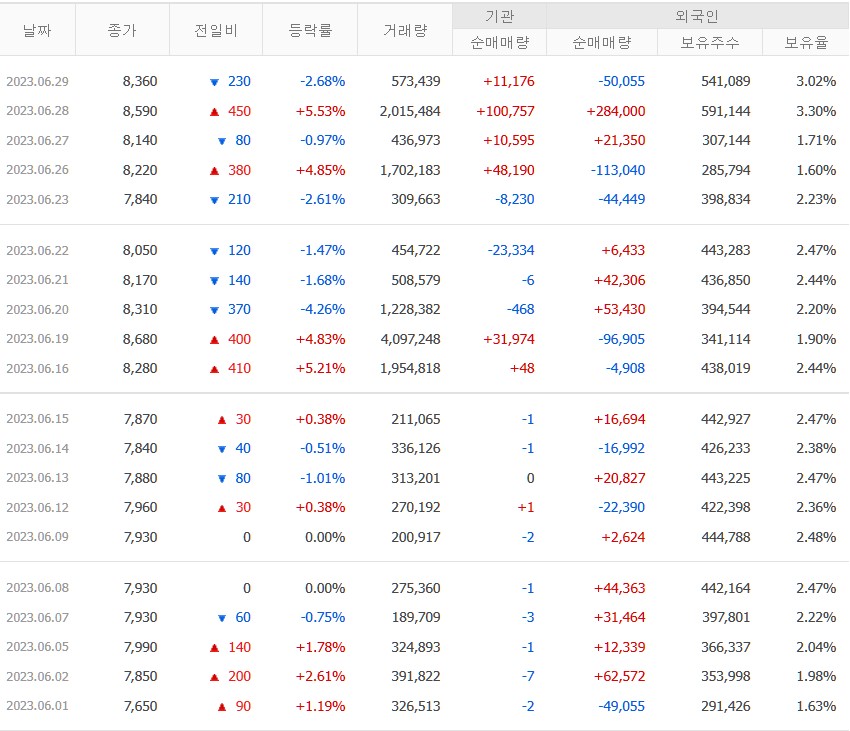The width and height of the screenshot is (850, 731).
Task: Click foreign net sell -96,905
Action: coord(622,339)
